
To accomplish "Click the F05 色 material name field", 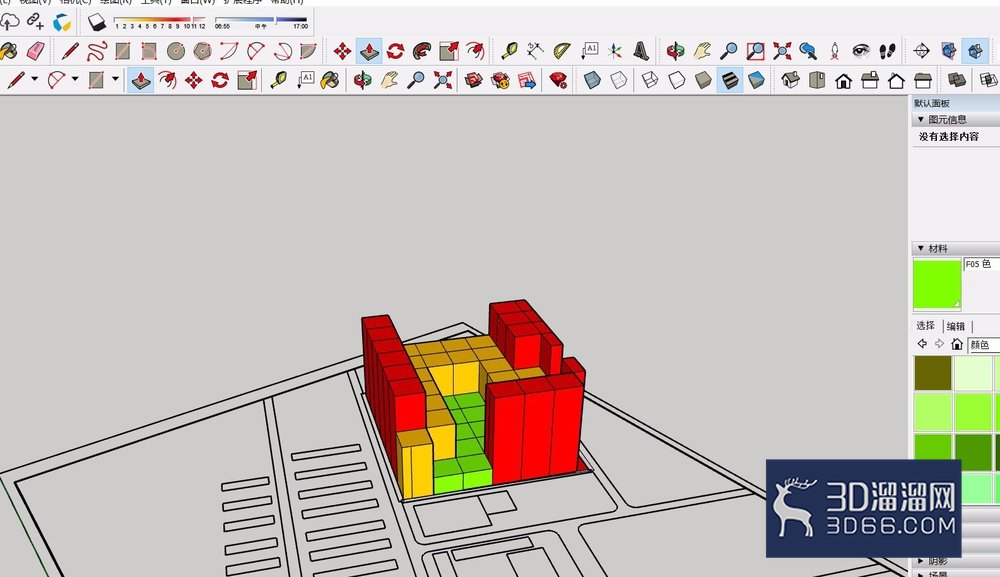I will click(982, 264).
